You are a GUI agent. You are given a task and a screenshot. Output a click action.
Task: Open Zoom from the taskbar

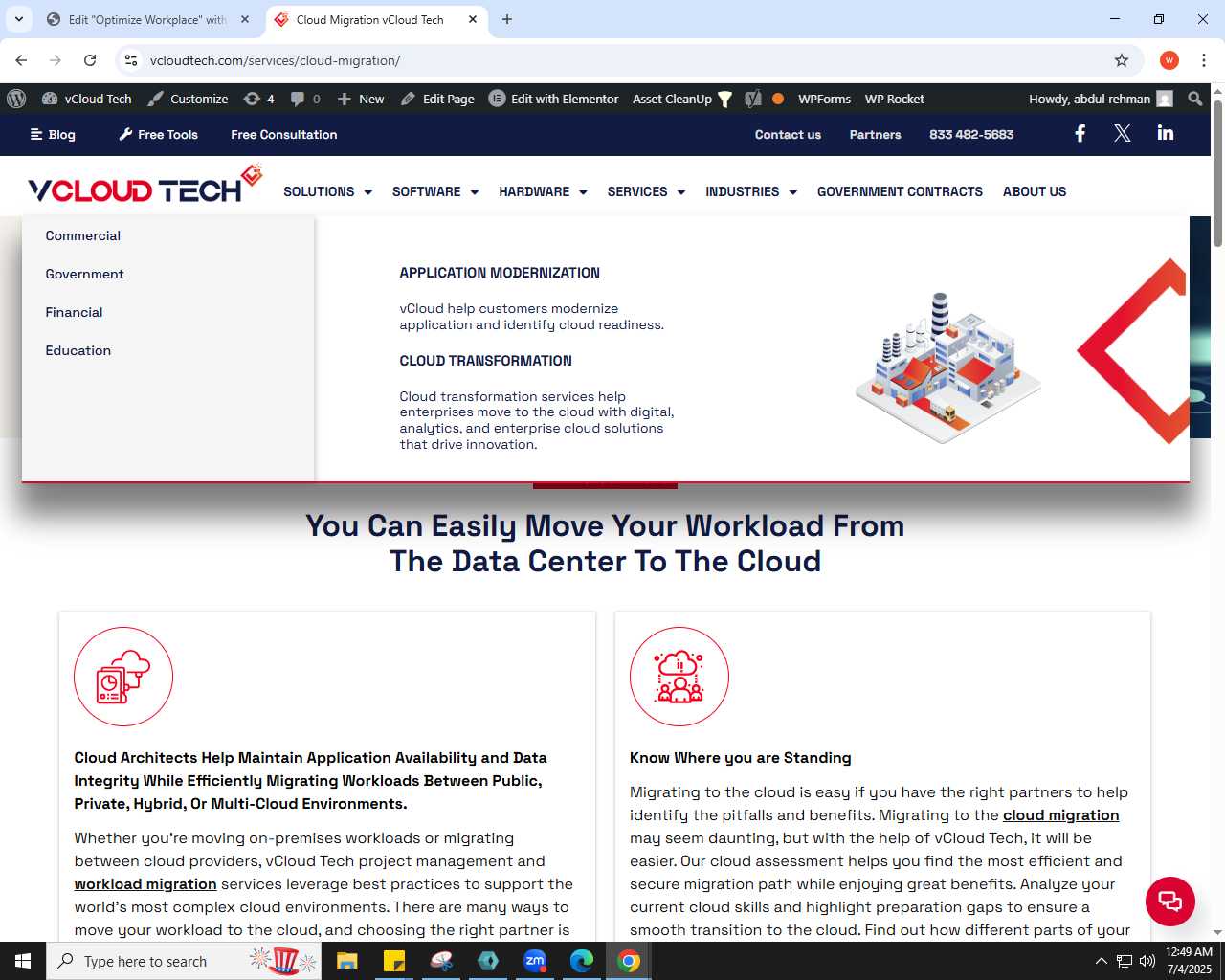click(535, 961)
